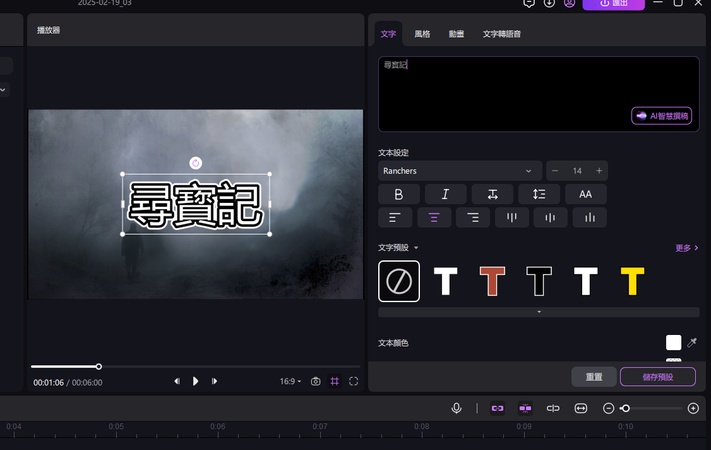
Task: Click the timeline split clip icon
Action: [553, 408]
